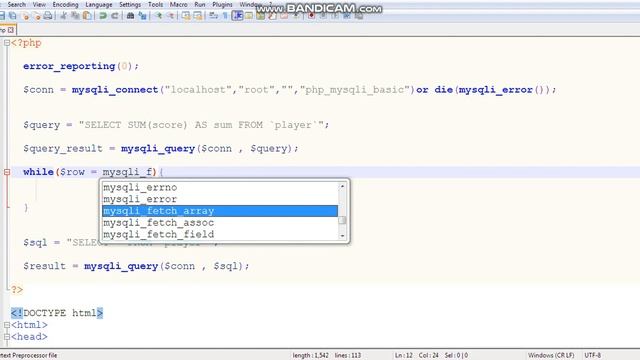Open the Encoding menu

[x=65, y=4]
